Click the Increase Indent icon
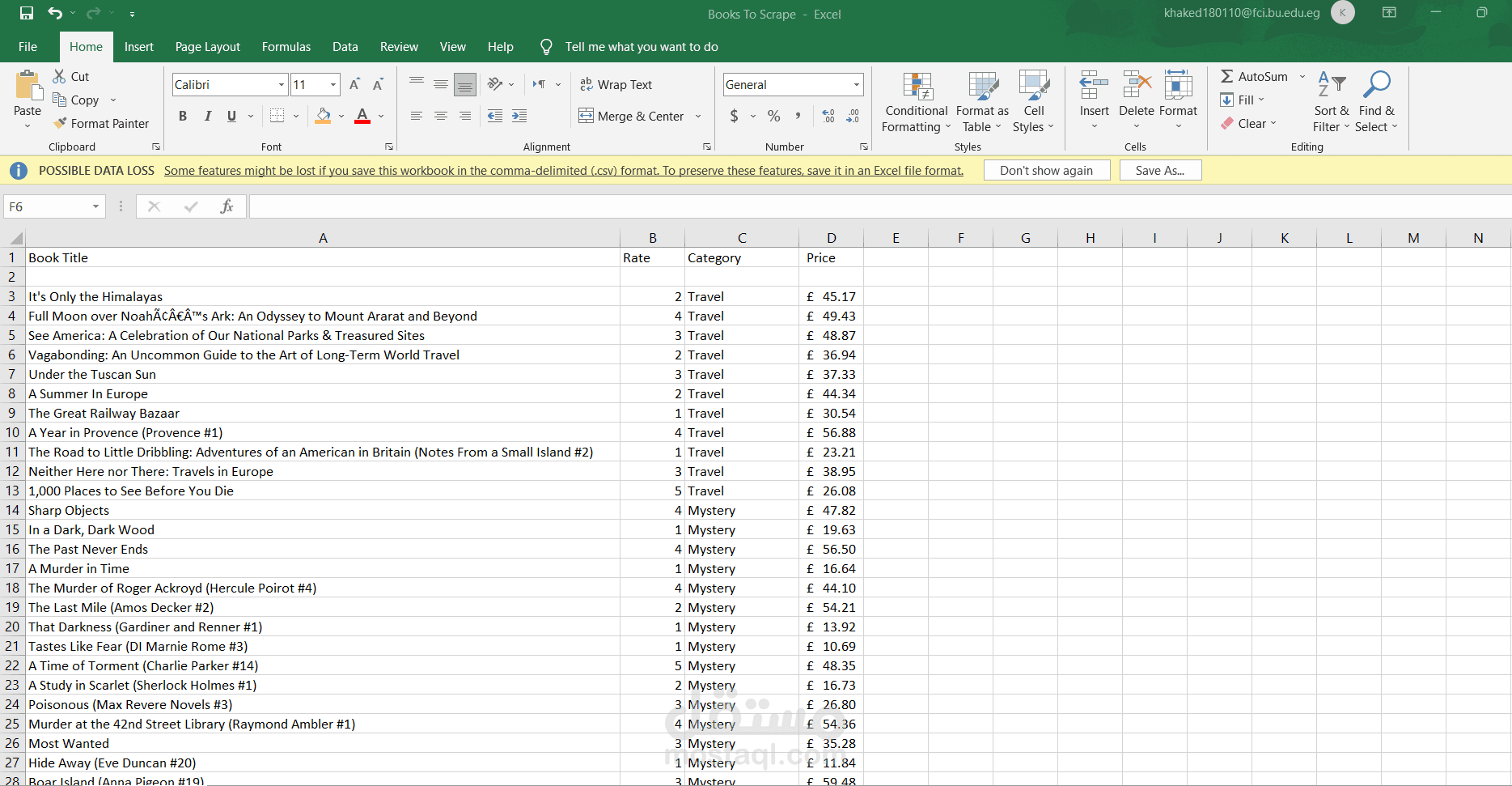Image resolution: width=1512 pixels, height=786 pixels. pyautogui.click(x=519, y=116)
